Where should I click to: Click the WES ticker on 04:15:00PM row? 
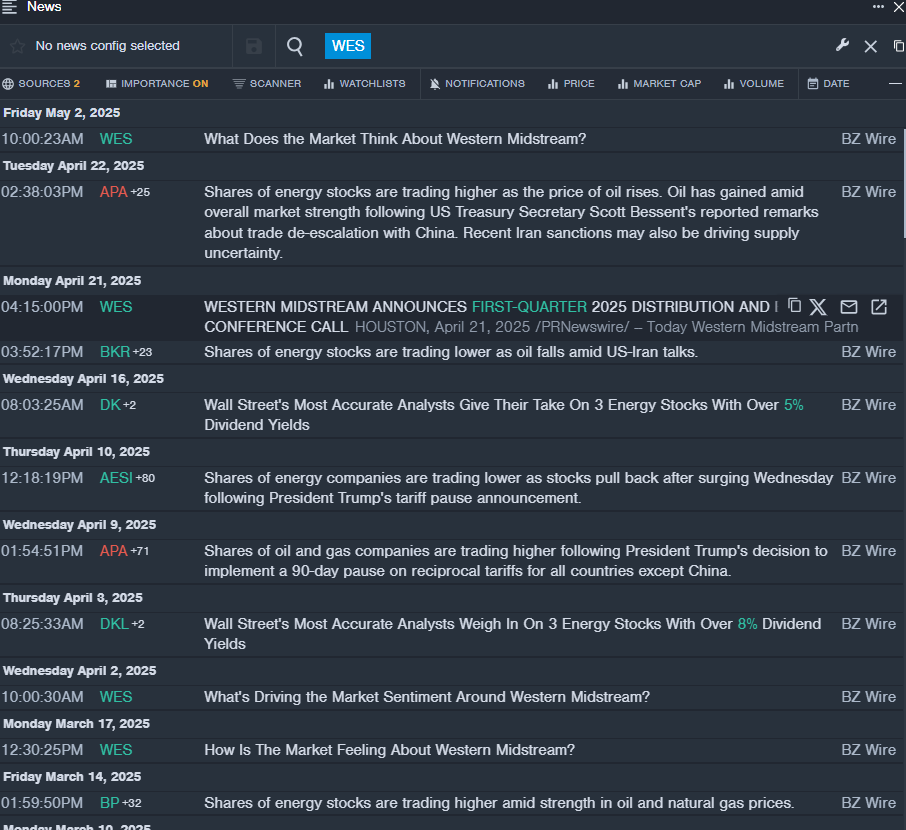[116, 306]
